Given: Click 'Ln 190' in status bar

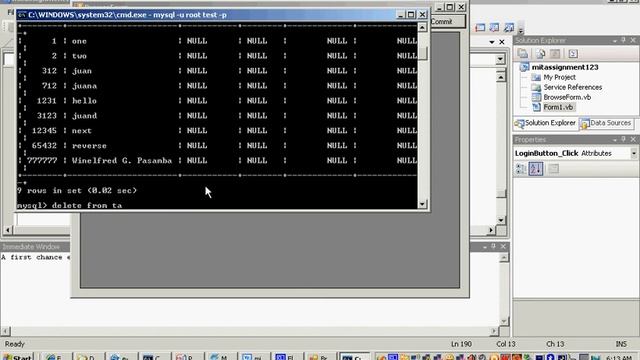Looking at the screenshot, I should [461, 344].
